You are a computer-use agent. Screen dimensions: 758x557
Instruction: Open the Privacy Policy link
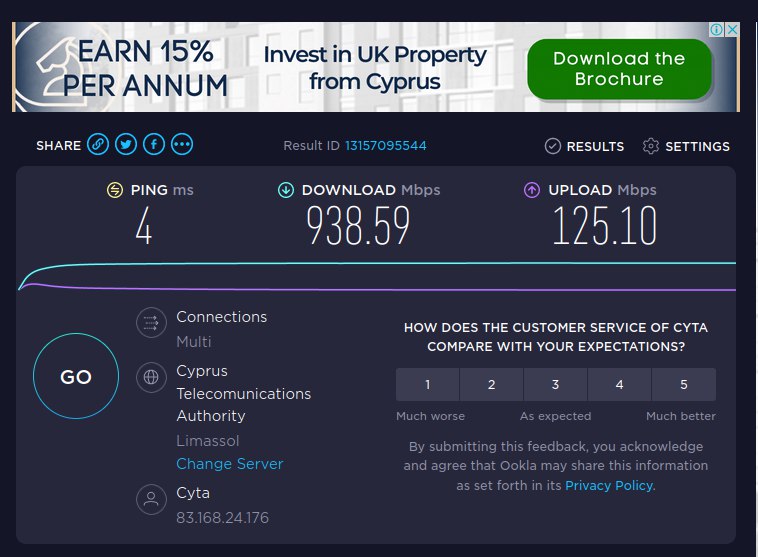pos(609,485)
